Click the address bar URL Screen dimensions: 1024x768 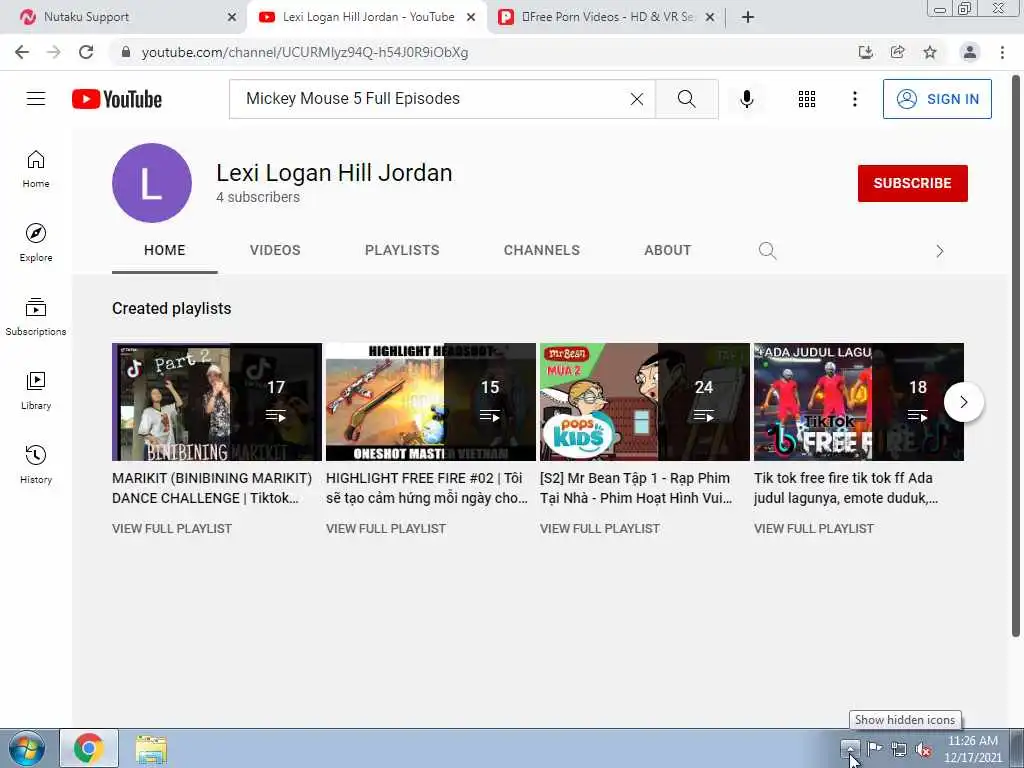305,52
